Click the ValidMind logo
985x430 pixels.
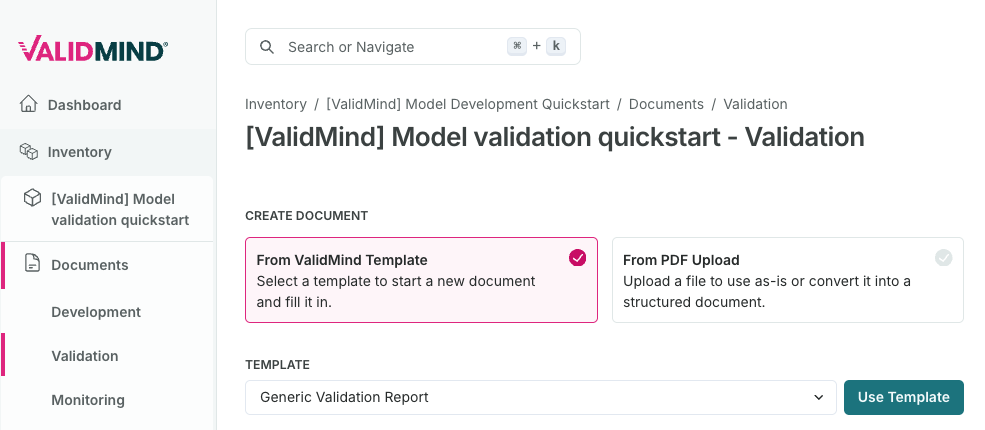93,48
